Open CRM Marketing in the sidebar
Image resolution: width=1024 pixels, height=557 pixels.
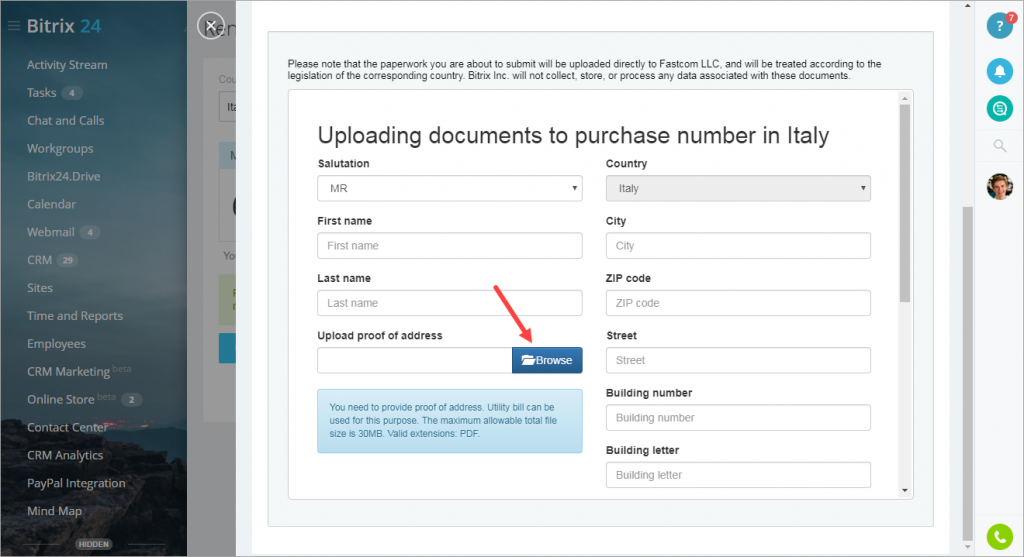click(x=69, y=372)
